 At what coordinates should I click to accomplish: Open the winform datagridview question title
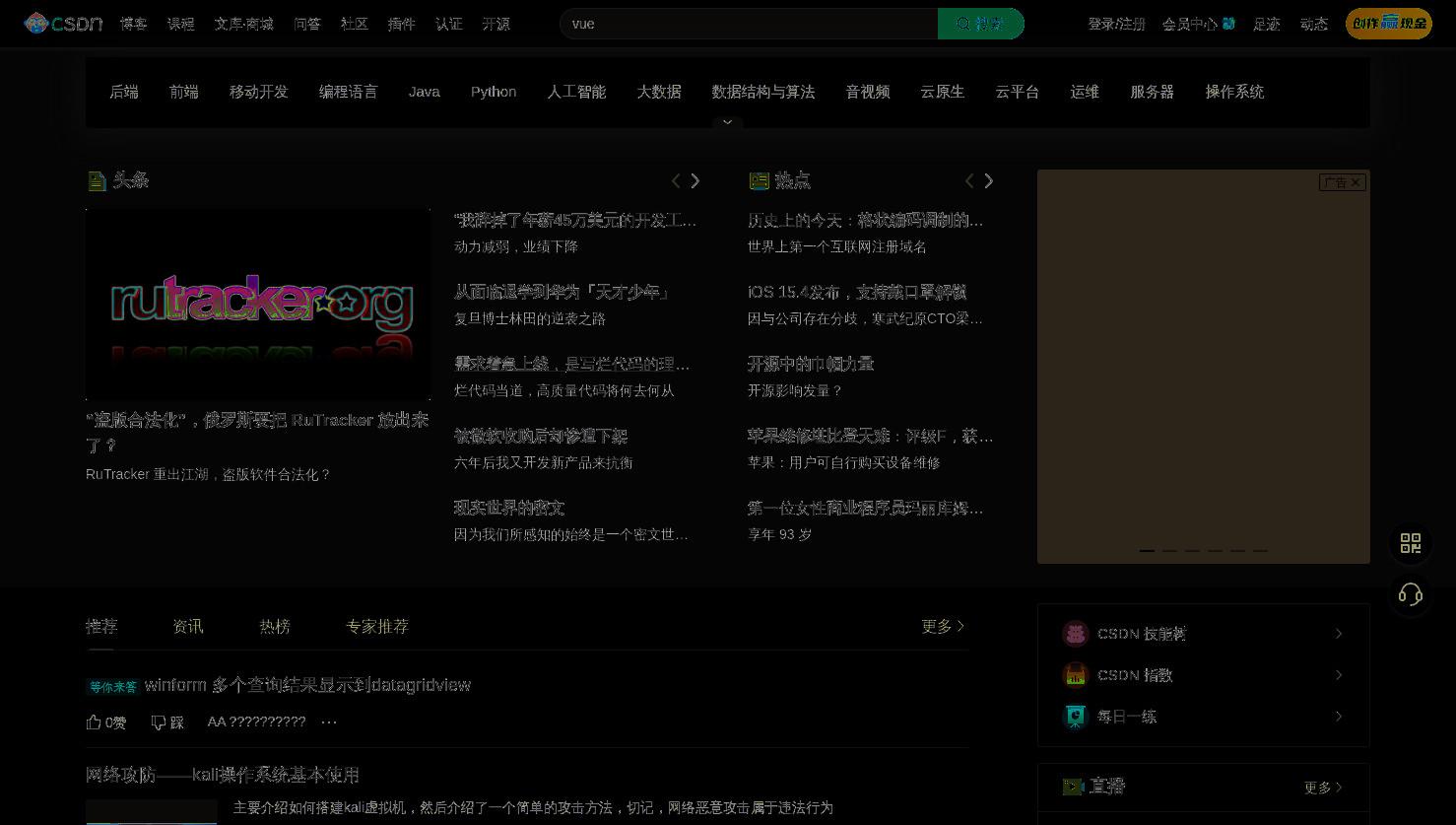(307, 685)
